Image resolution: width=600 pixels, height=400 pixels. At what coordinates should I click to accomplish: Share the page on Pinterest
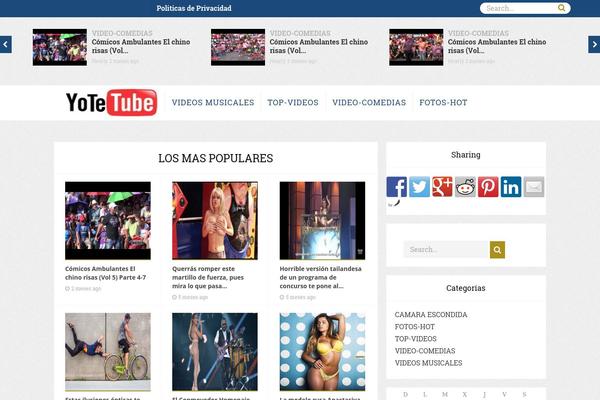click(488, 187)
